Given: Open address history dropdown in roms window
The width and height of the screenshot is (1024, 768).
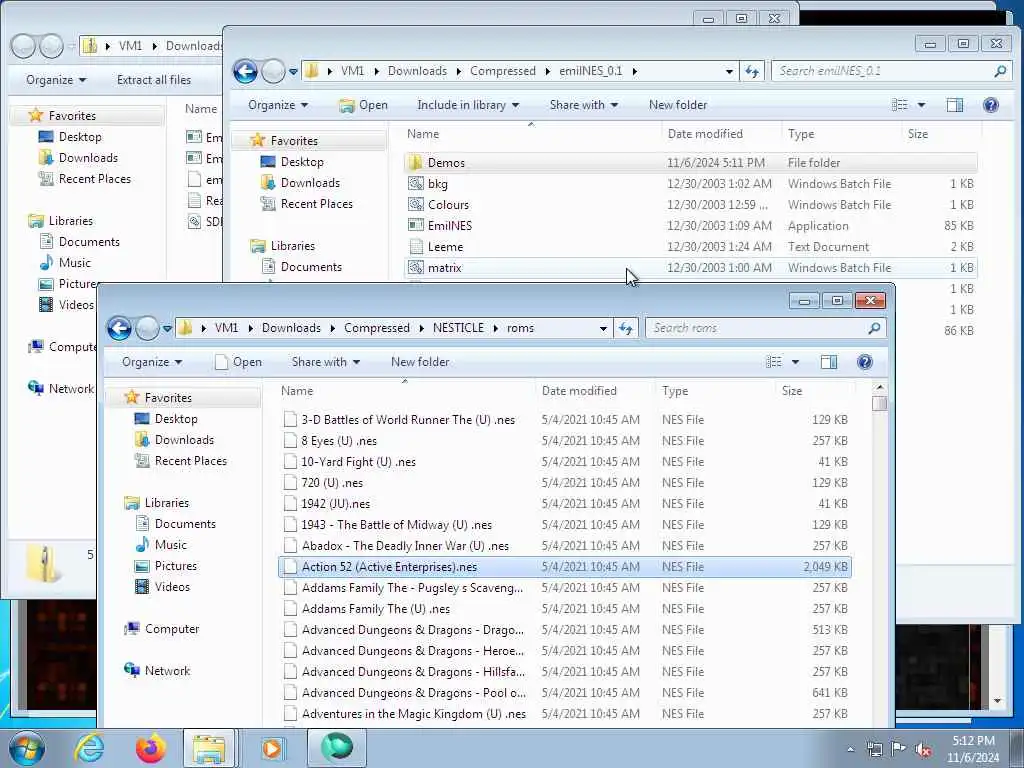Looking at the screenshot, I should click(x=603, y=328).
